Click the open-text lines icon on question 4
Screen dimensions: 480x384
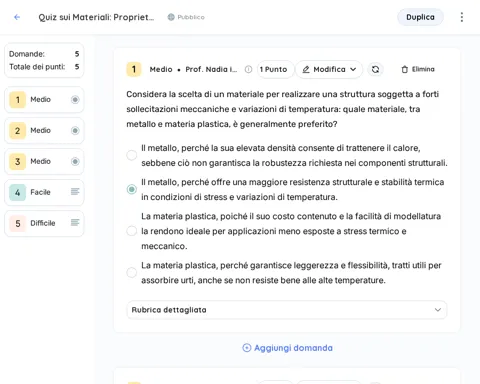click(75, 192)
